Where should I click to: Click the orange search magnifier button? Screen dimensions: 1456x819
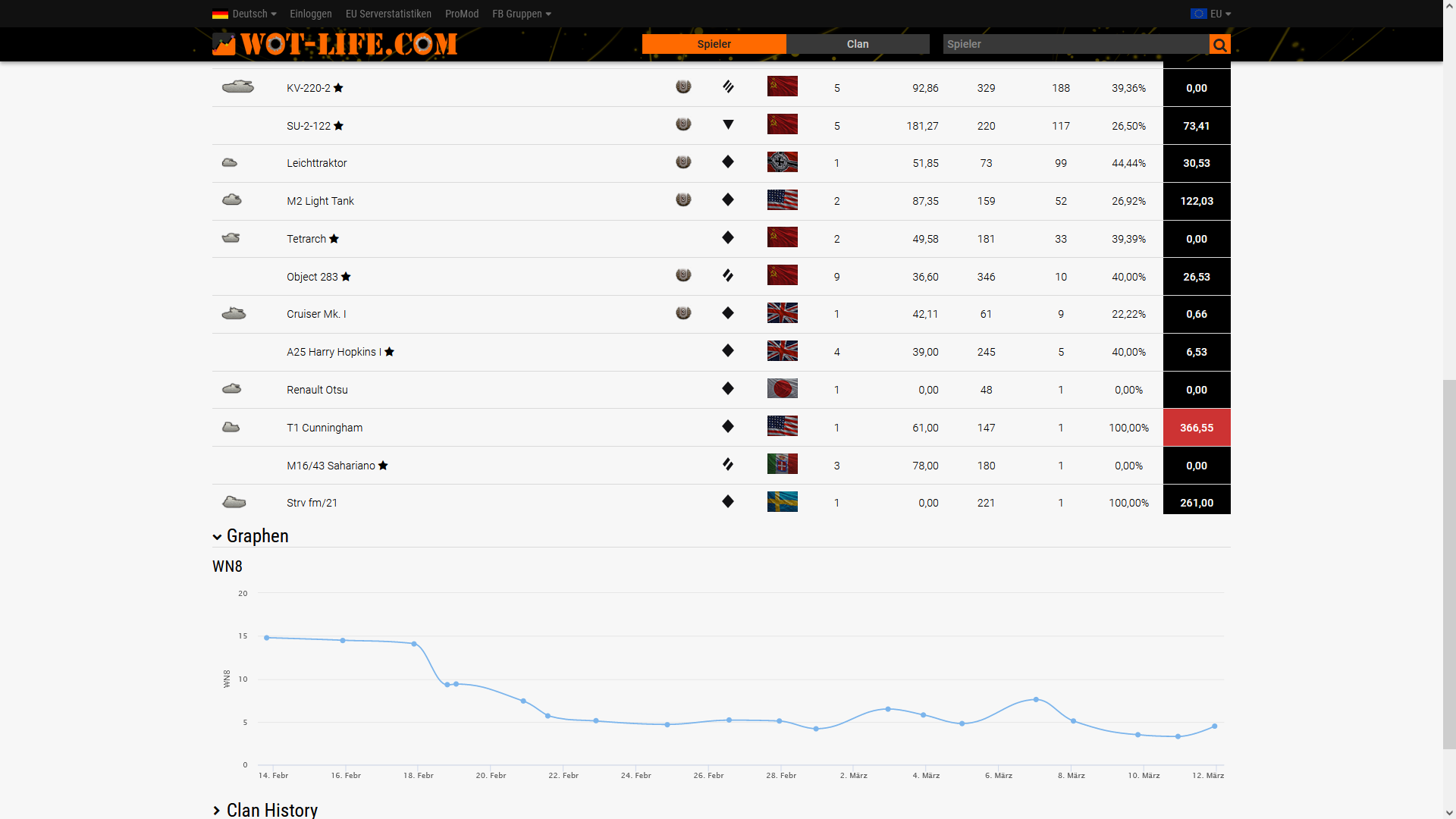coord(1219,45)
